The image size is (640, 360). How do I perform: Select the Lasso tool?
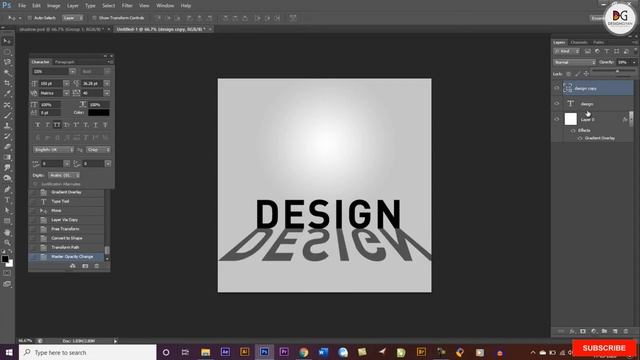pyautogui.click(x=7, y=62)
